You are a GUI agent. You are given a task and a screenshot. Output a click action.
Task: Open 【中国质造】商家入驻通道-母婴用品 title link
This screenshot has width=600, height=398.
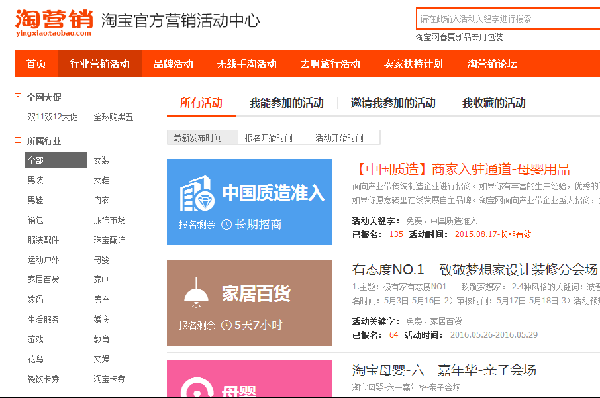[x=463, y=169]
